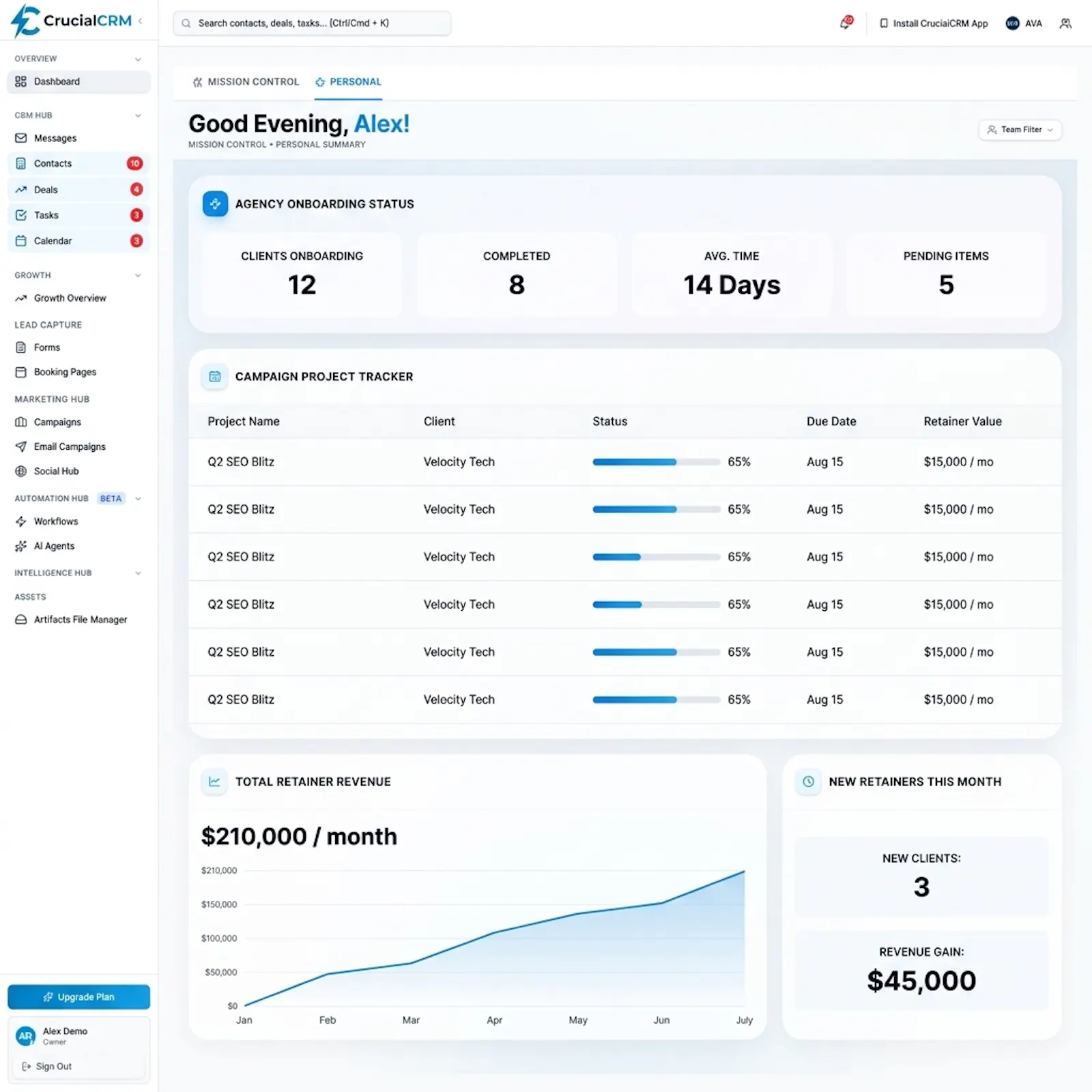
Task: Open Dashboard in the sidebar
Action: [x=78, y=82]
